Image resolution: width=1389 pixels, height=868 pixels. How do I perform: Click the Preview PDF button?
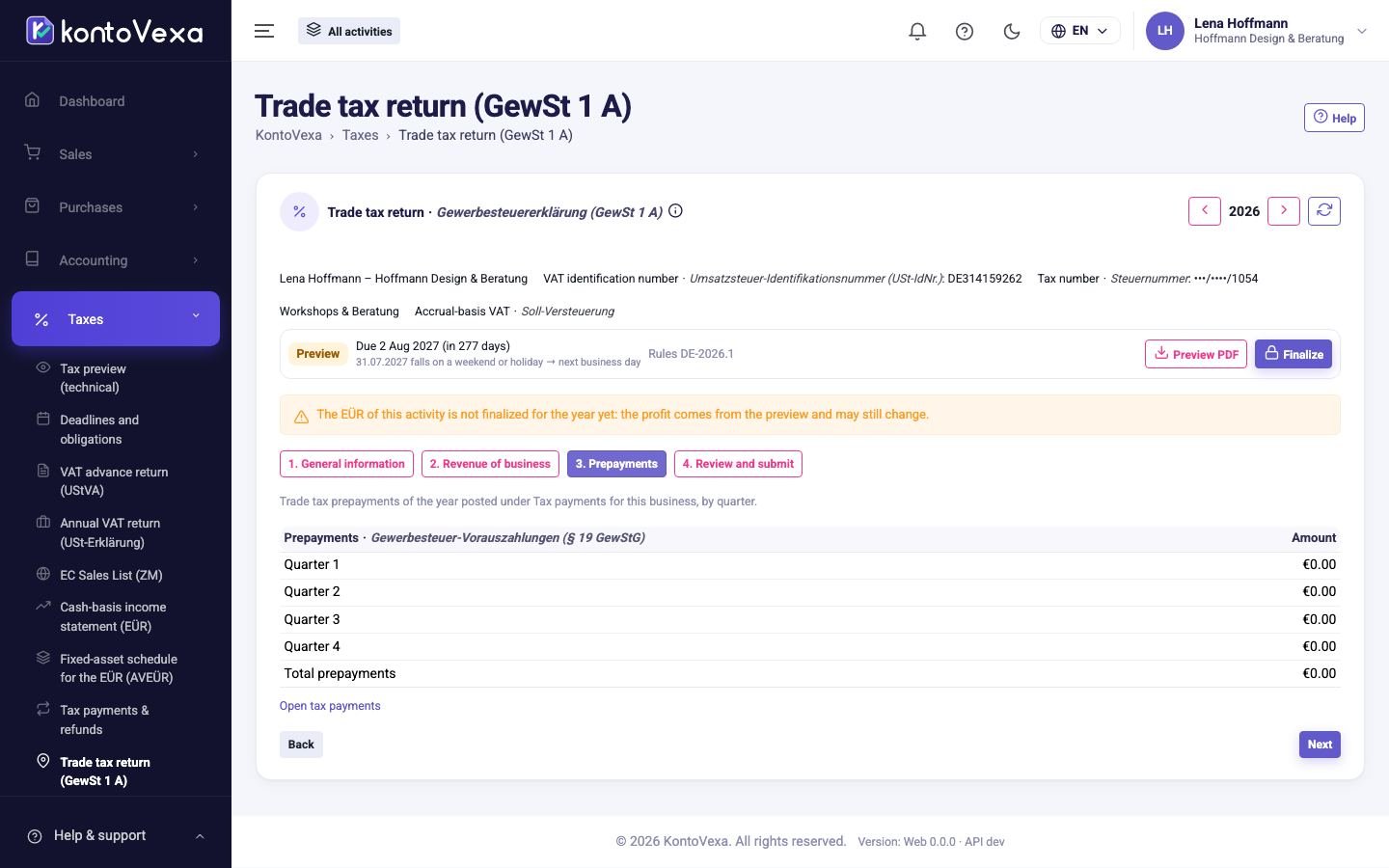point(1196,354)
